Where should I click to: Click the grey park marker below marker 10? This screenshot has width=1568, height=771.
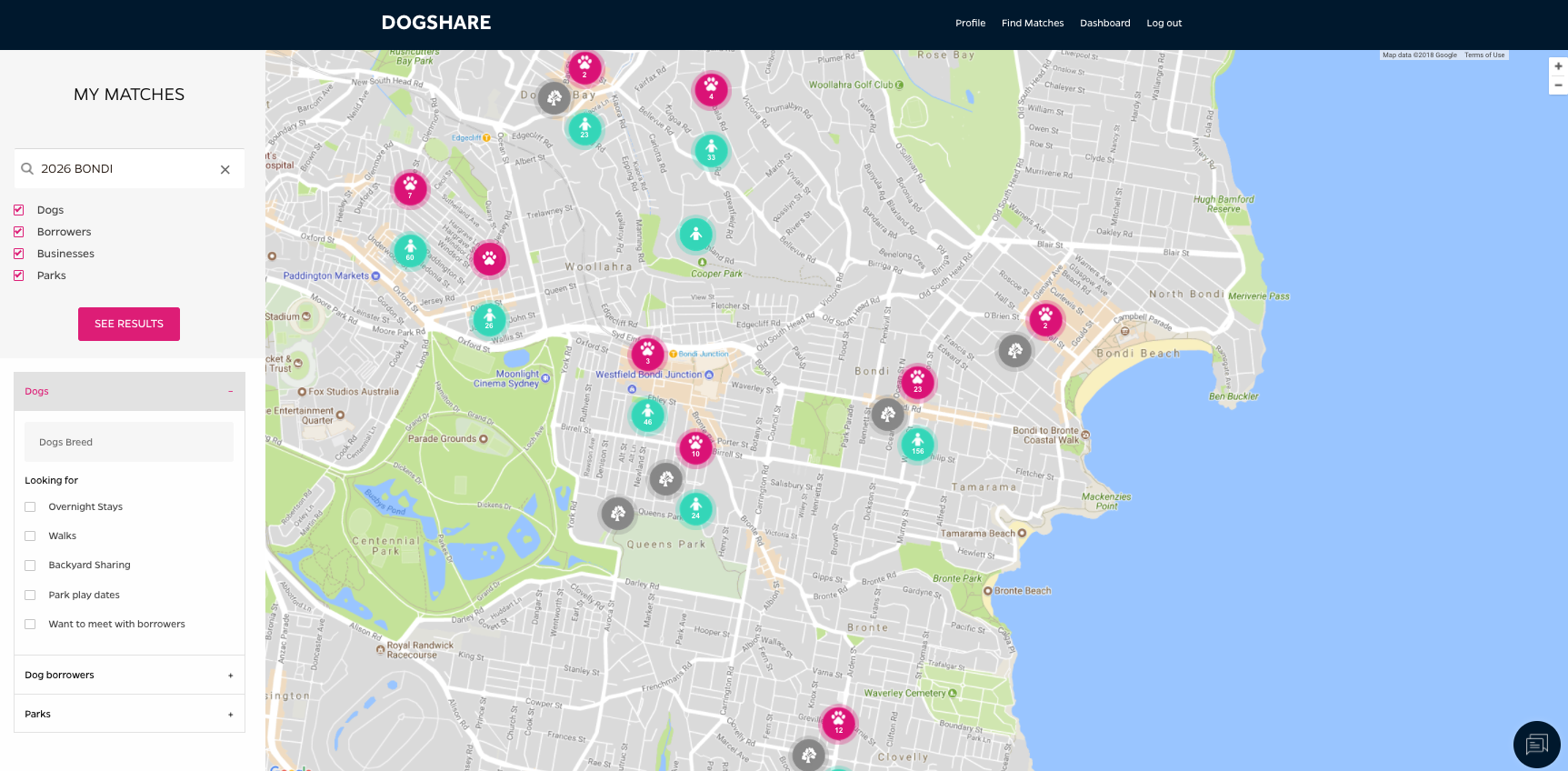point(665,478)
